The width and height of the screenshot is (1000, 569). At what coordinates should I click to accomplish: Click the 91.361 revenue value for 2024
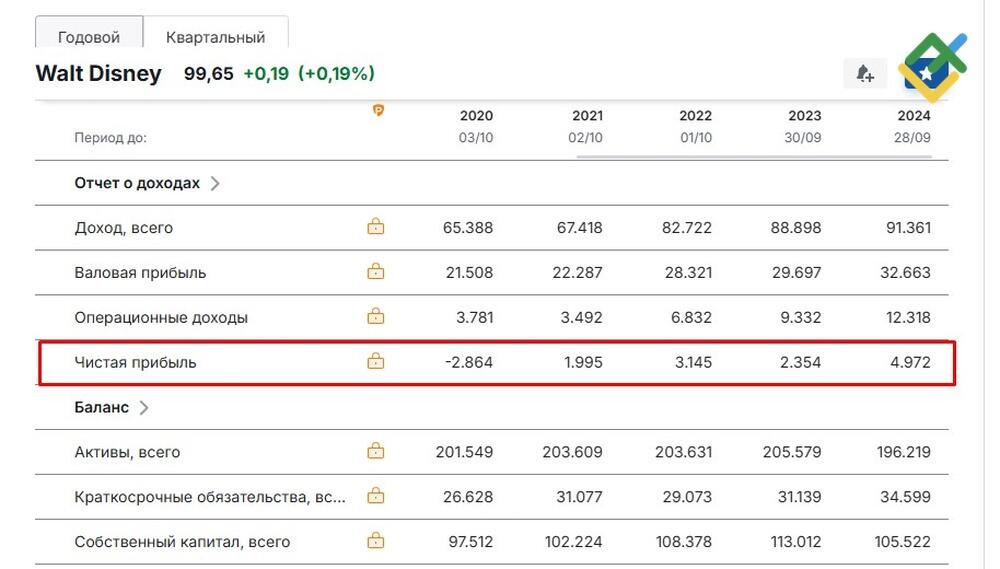click(x=908, y=228)
